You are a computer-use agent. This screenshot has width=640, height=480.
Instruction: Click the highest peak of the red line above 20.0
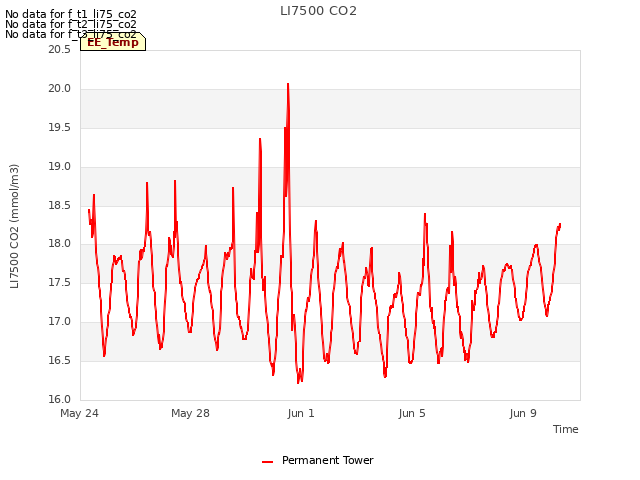click(x=288, y=84)
